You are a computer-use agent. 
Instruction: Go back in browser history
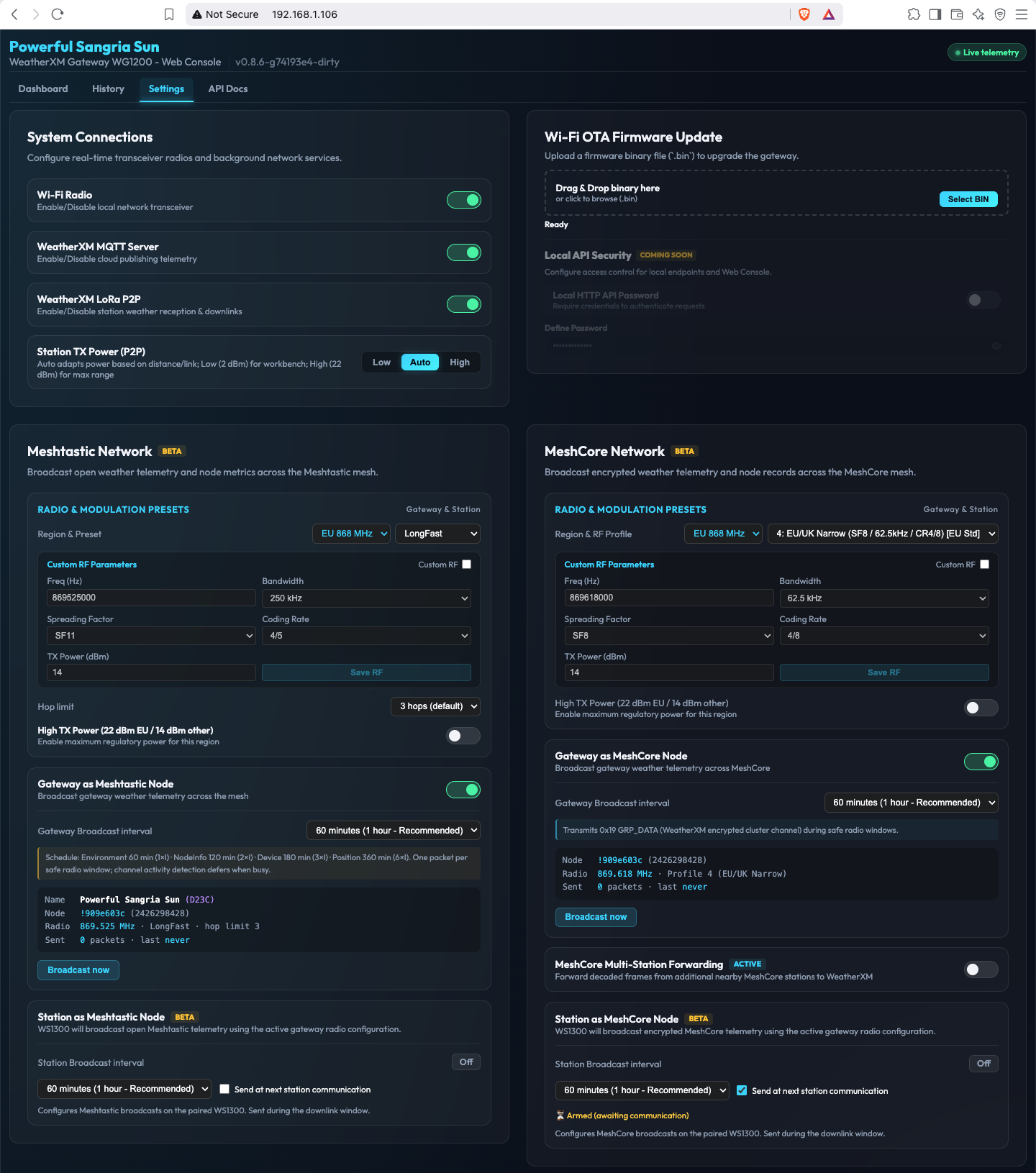click(x=14, y=14)
